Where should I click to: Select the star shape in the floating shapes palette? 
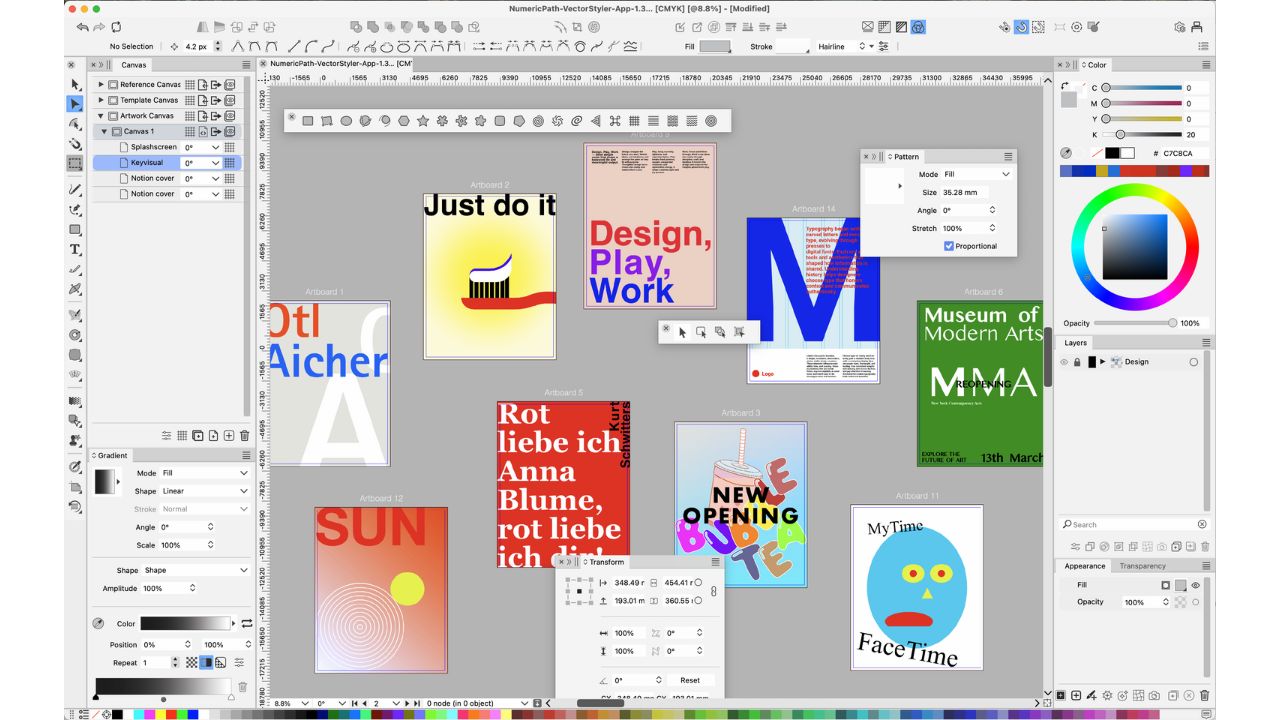424,120
